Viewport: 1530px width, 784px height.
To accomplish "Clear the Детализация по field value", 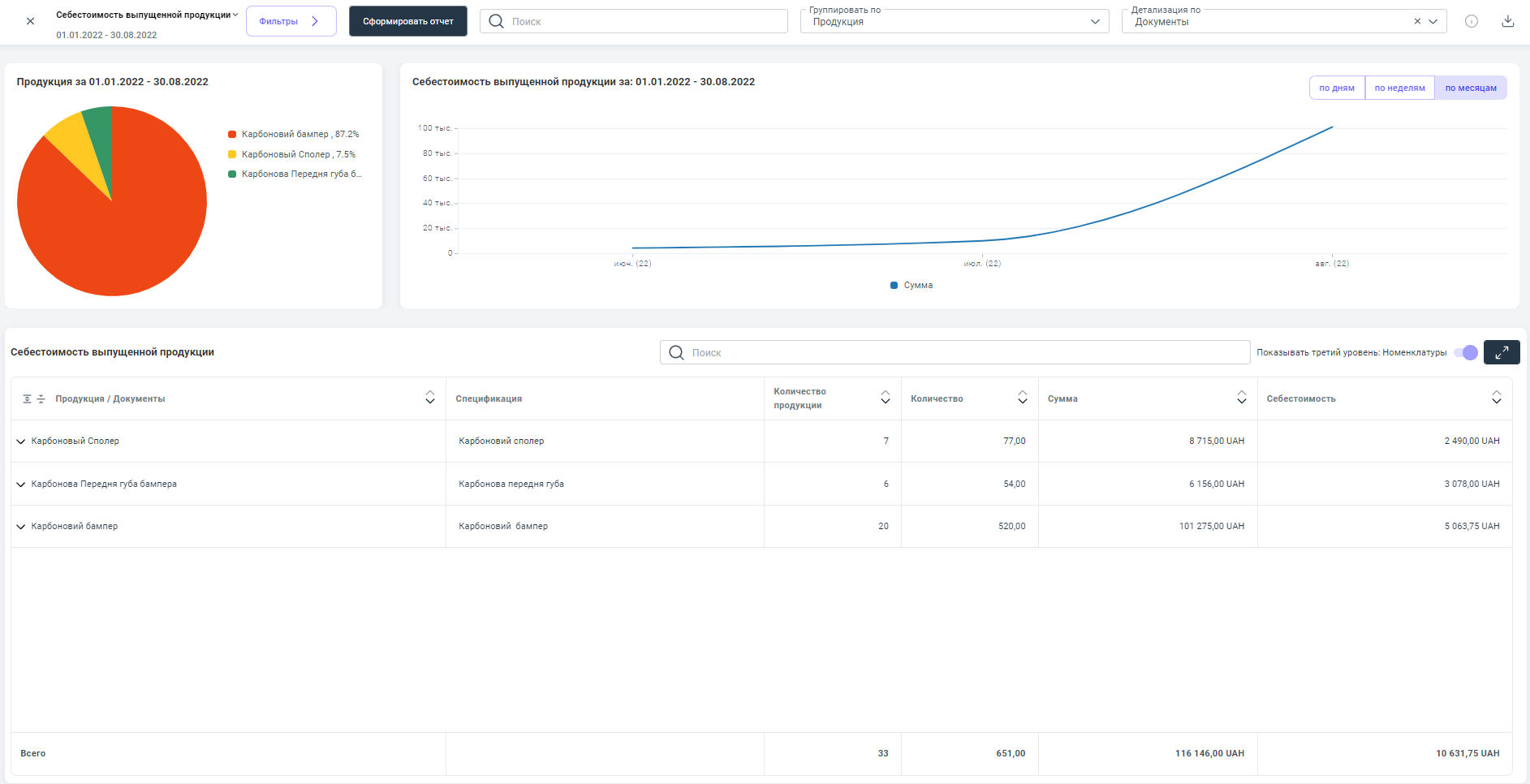I will point(1417,22).
